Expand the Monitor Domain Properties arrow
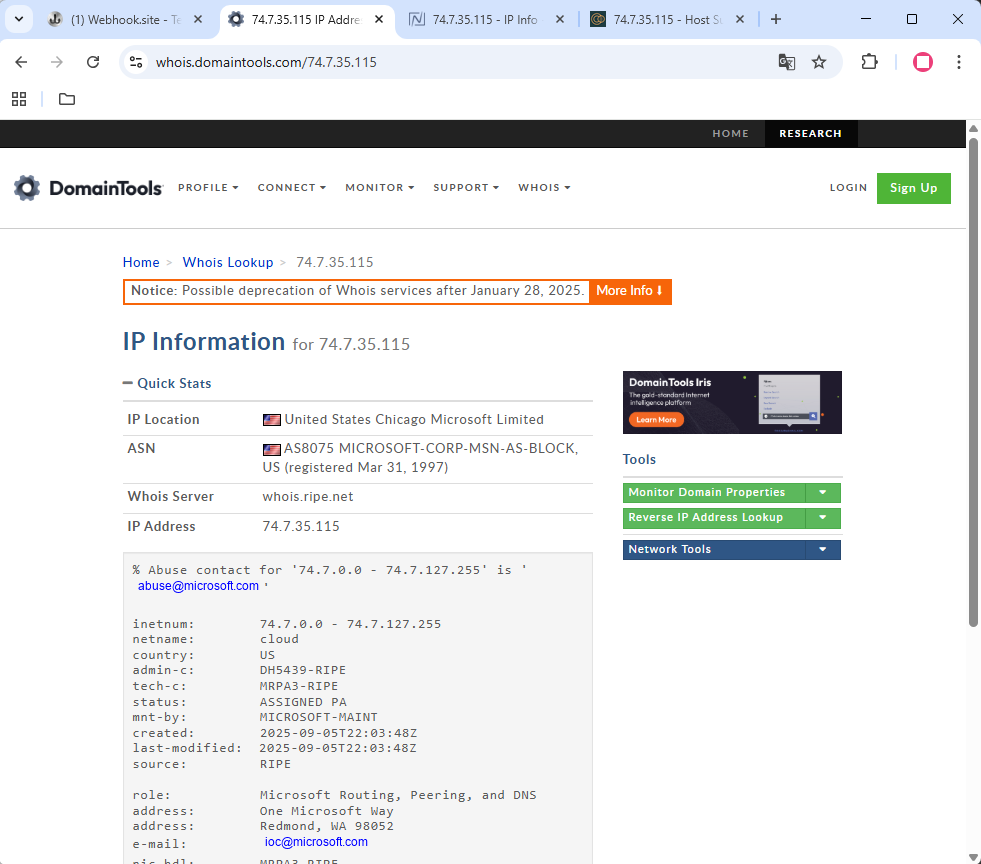This screenshot has width=981, height=864. 823,492
